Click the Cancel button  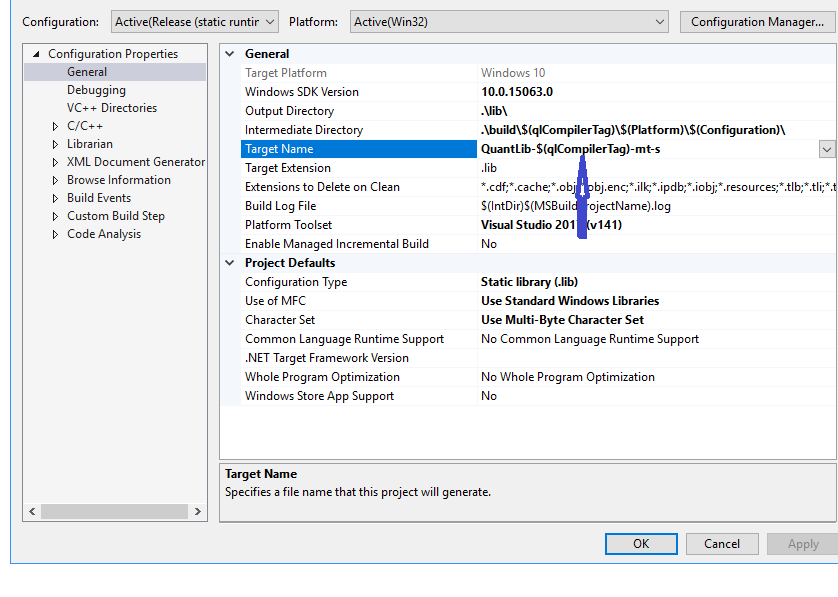click(722, 544)
